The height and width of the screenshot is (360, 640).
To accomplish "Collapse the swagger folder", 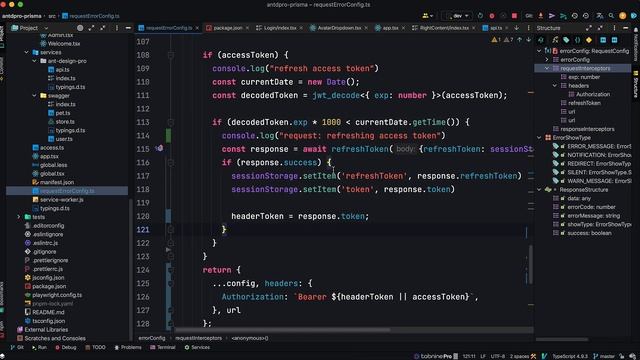I will (34, 96).
